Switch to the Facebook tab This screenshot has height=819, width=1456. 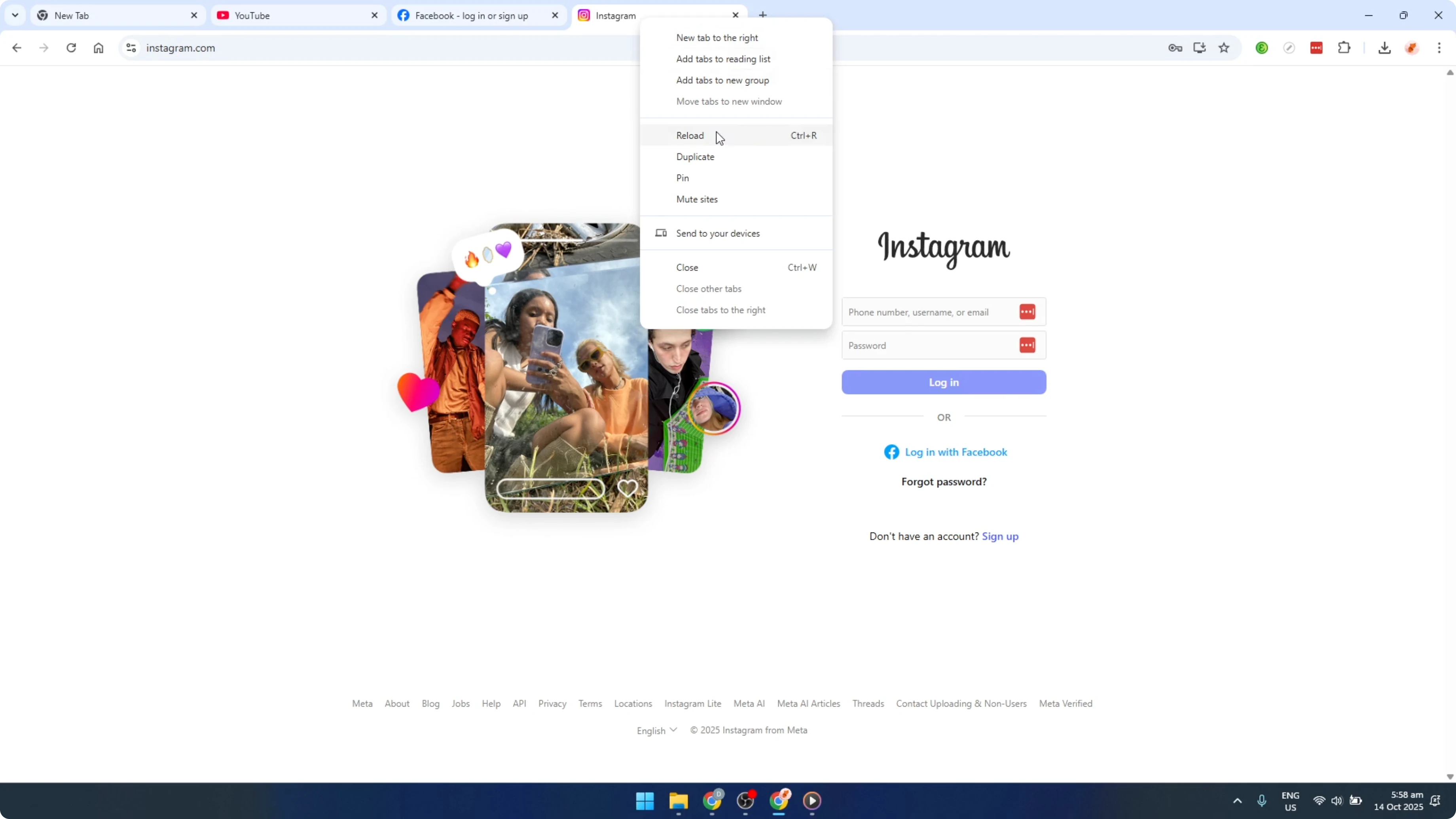tap(479, 15)
